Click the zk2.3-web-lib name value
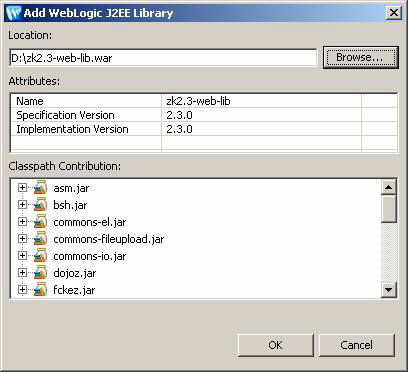Image resolution: width=408 pixels, height=372 pixels. click(198, 101)
